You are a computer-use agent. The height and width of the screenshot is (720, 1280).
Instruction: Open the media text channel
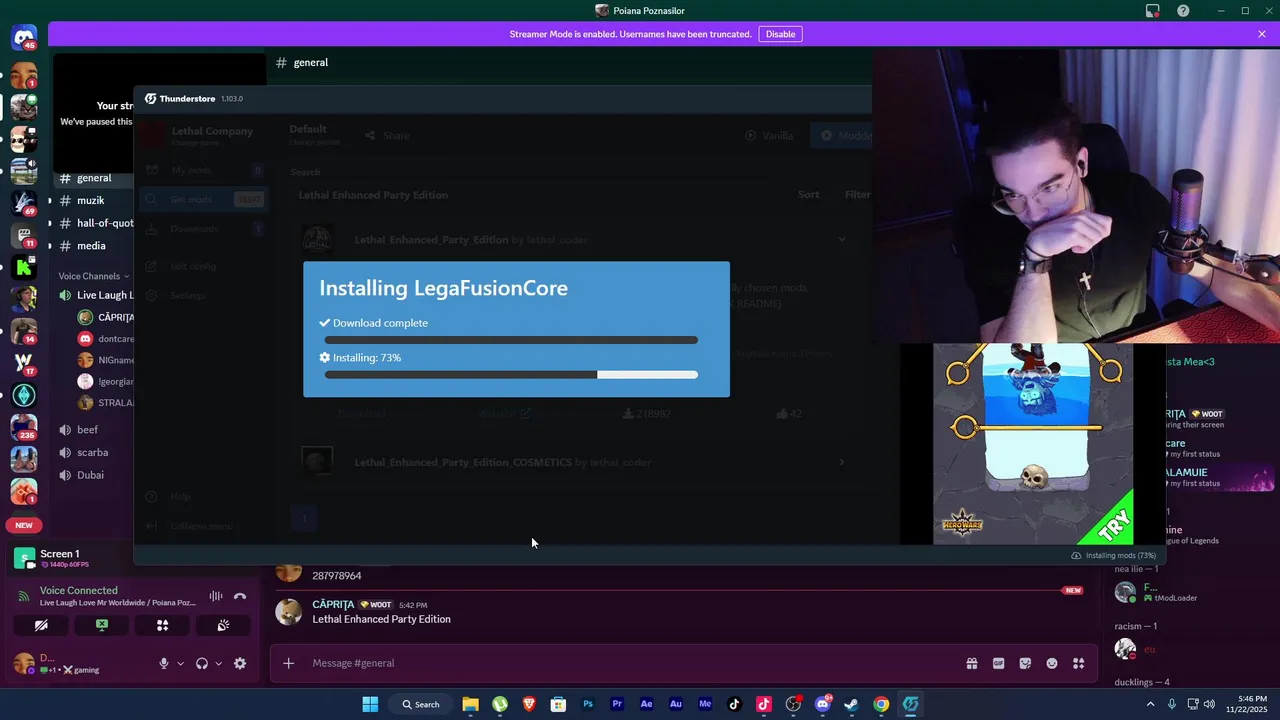(91, 246)
